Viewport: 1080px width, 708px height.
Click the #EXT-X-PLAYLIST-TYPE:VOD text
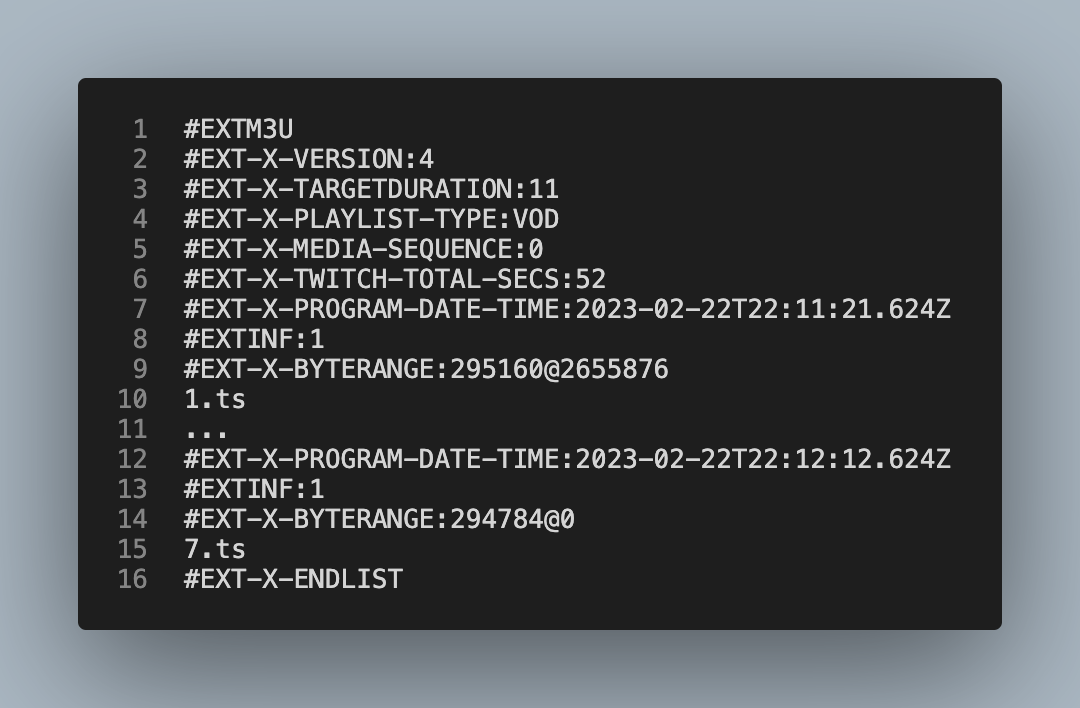(x=371, y=219)
